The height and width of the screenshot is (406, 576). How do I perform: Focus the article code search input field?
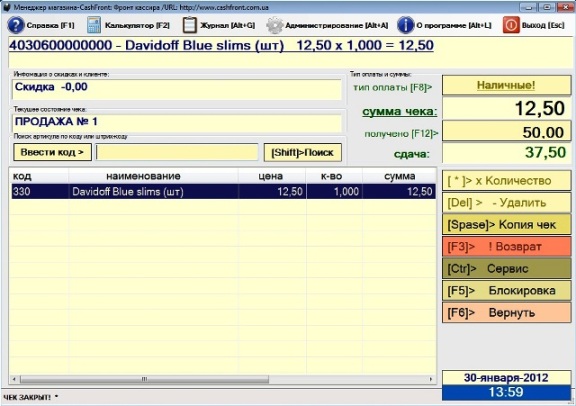(177, 152)
